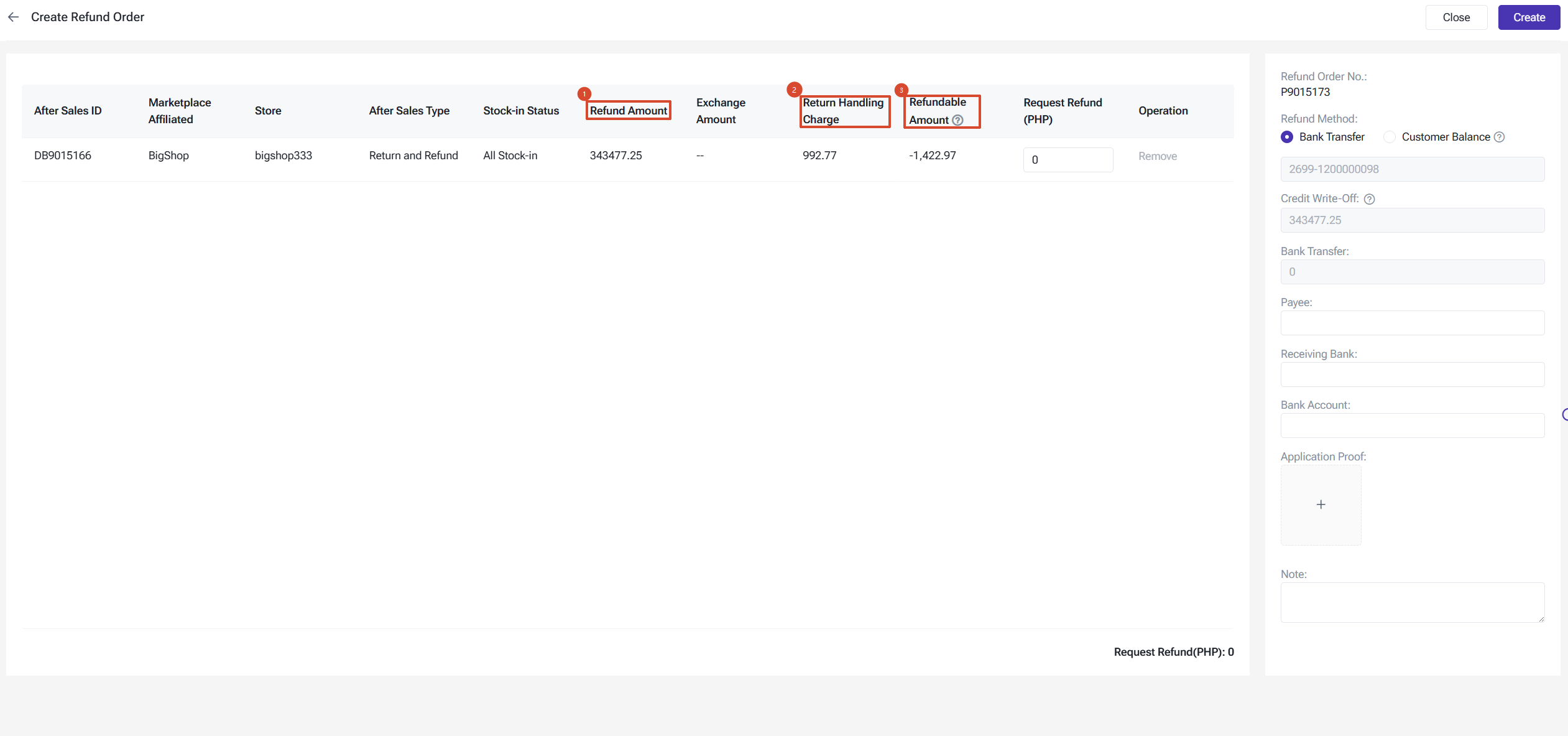1568x736 pixels.
Task: Click the Note text area
Action: [x=1412, y=602]
